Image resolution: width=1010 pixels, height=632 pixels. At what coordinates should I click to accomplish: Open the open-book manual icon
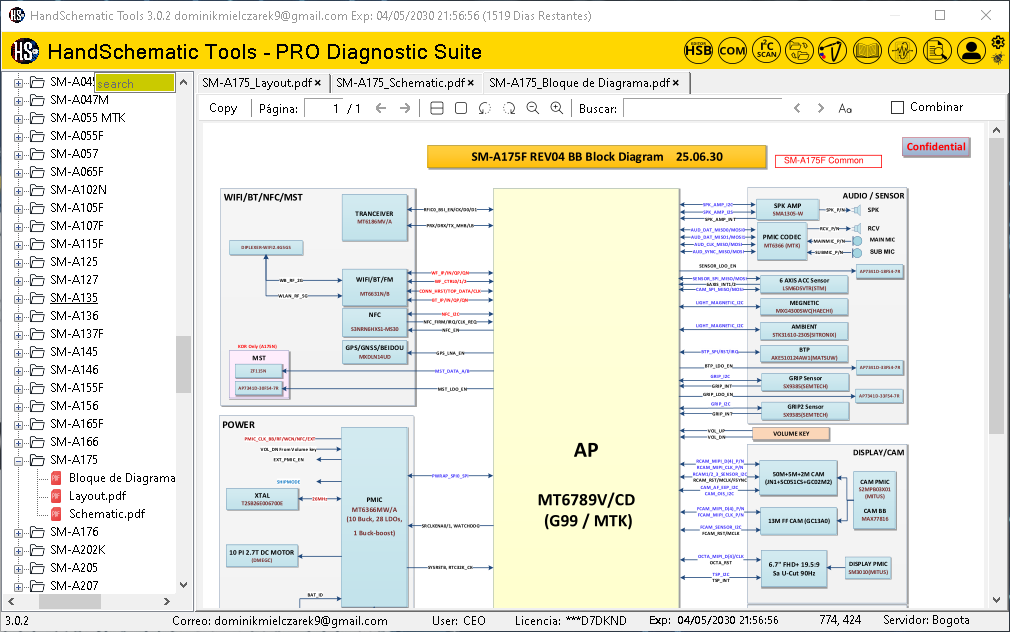point(867,50)
